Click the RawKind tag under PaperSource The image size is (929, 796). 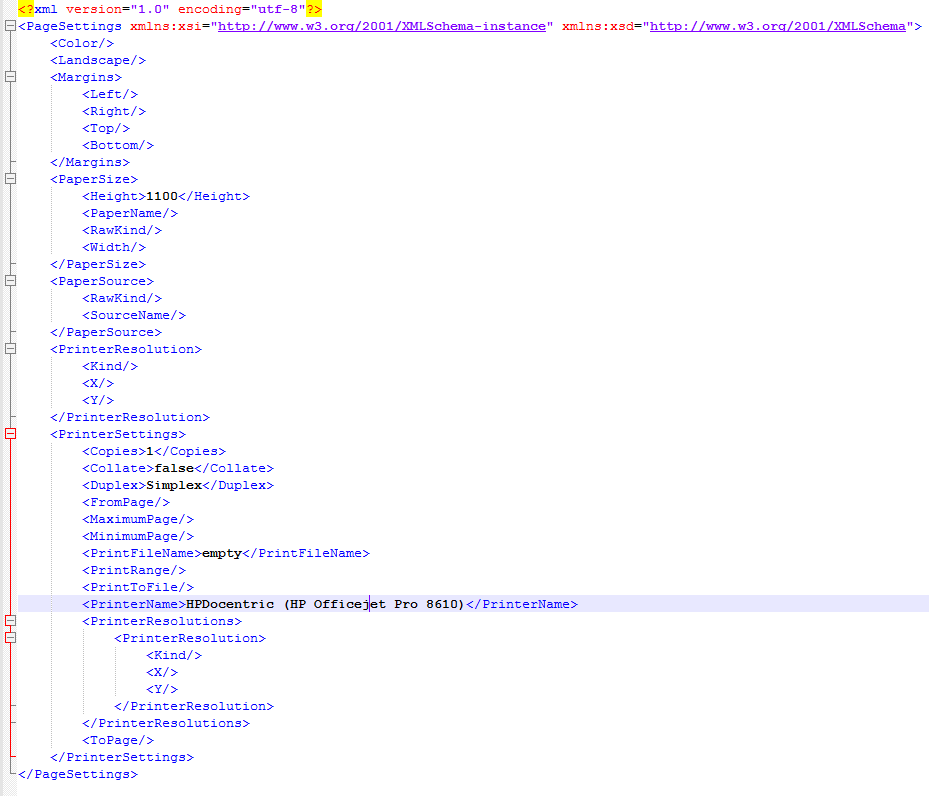[x=122, y=298]
